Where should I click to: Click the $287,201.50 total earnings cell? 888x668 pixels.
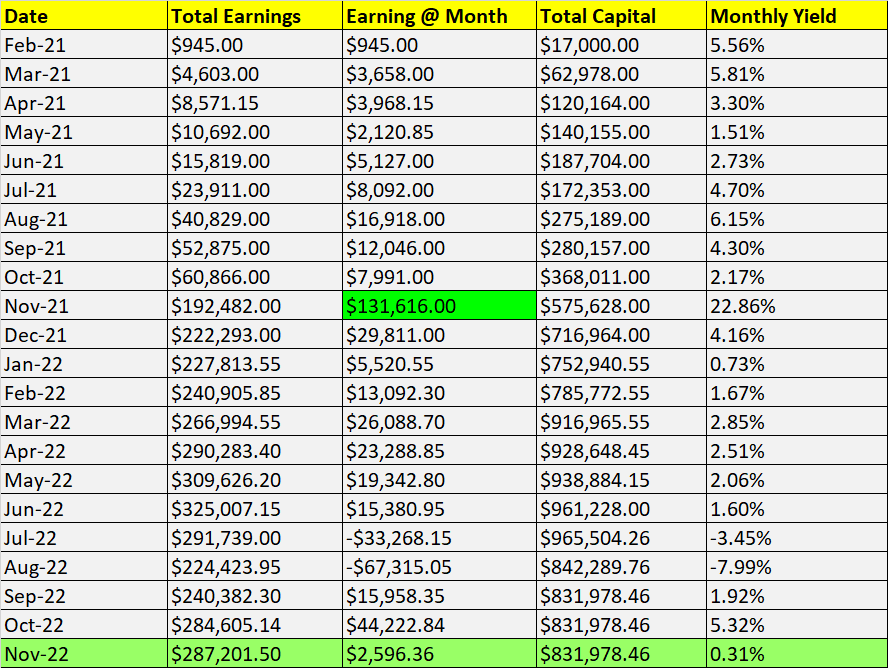click(x=254, y=654)
